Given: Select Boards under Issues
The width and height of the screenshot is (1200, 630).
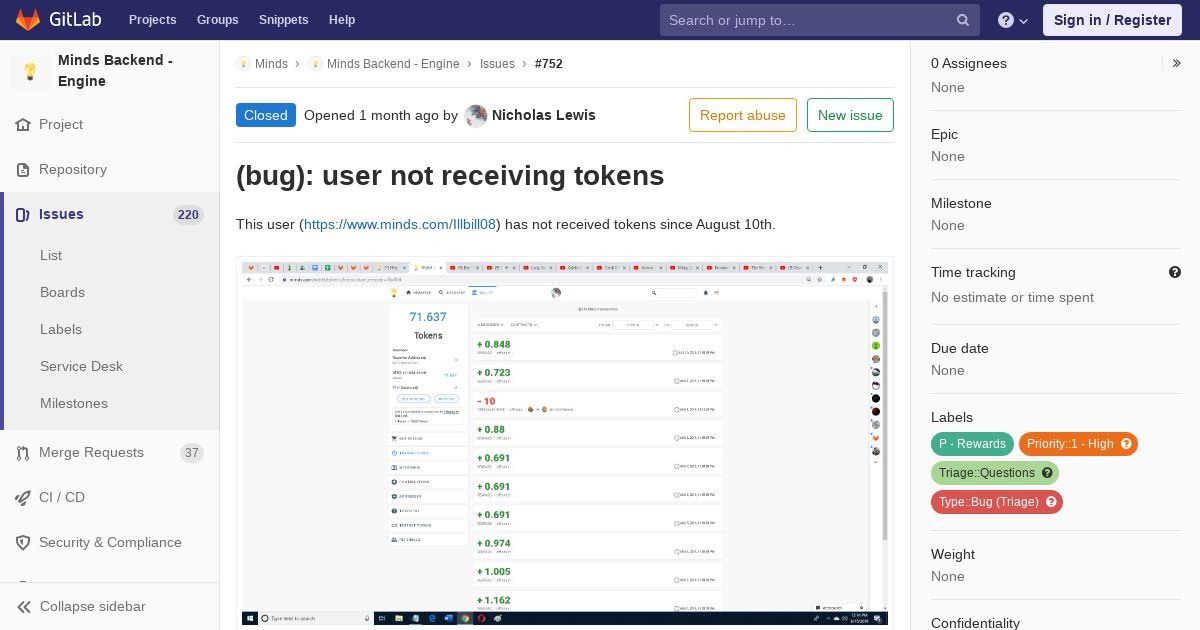Looking at the screenshot, I should click(x=62, y=293).
